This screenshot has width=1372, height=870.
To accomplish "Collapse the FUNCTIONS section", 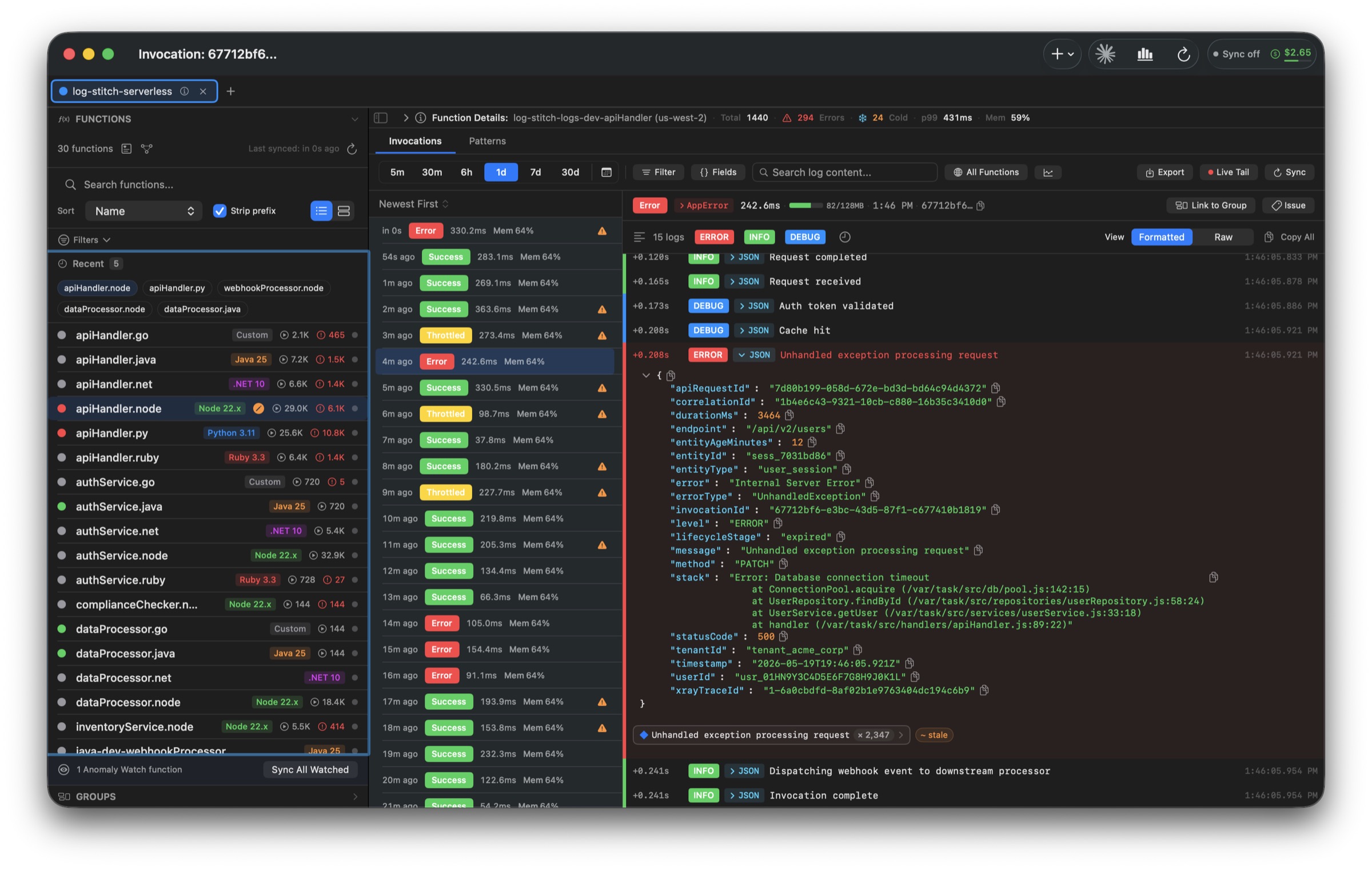I will click(x=354, y=119).
